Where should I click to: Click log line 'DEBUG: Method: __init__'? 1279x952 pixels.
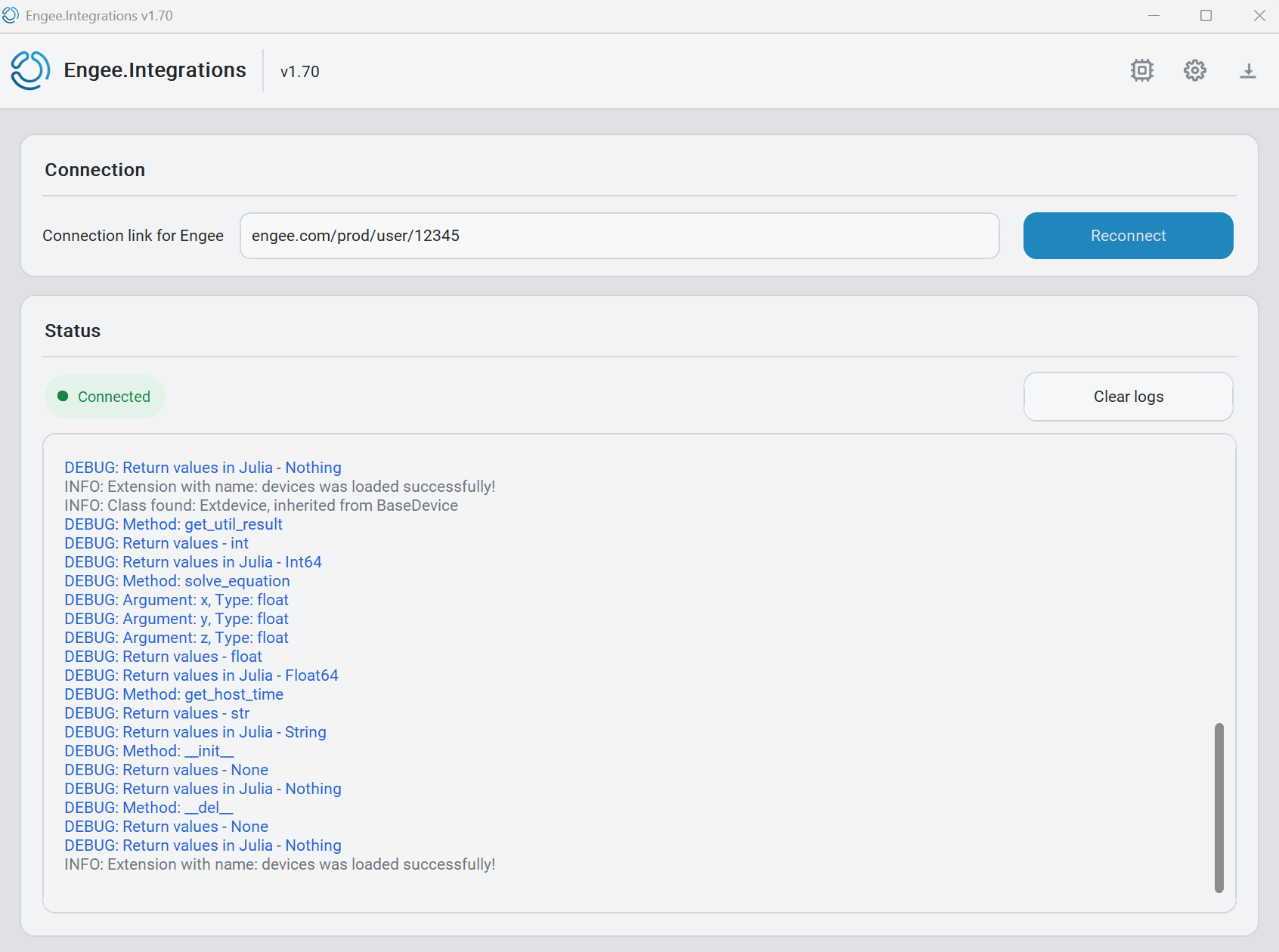click(x=149, y=751)
